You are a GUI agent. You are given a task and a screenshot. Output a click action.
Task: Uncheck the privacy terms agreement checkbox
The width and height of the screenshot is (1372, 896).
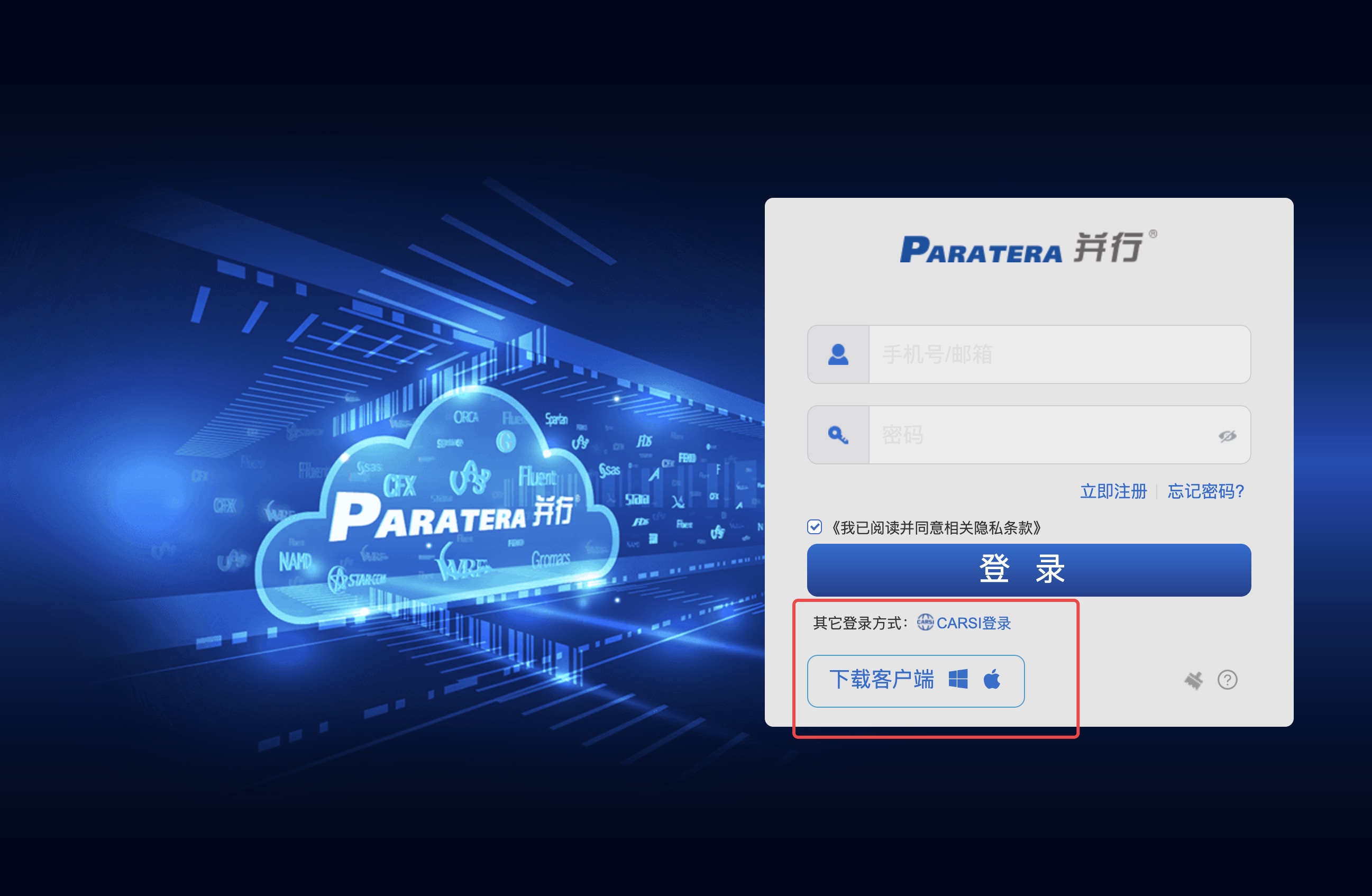point(815,527)
